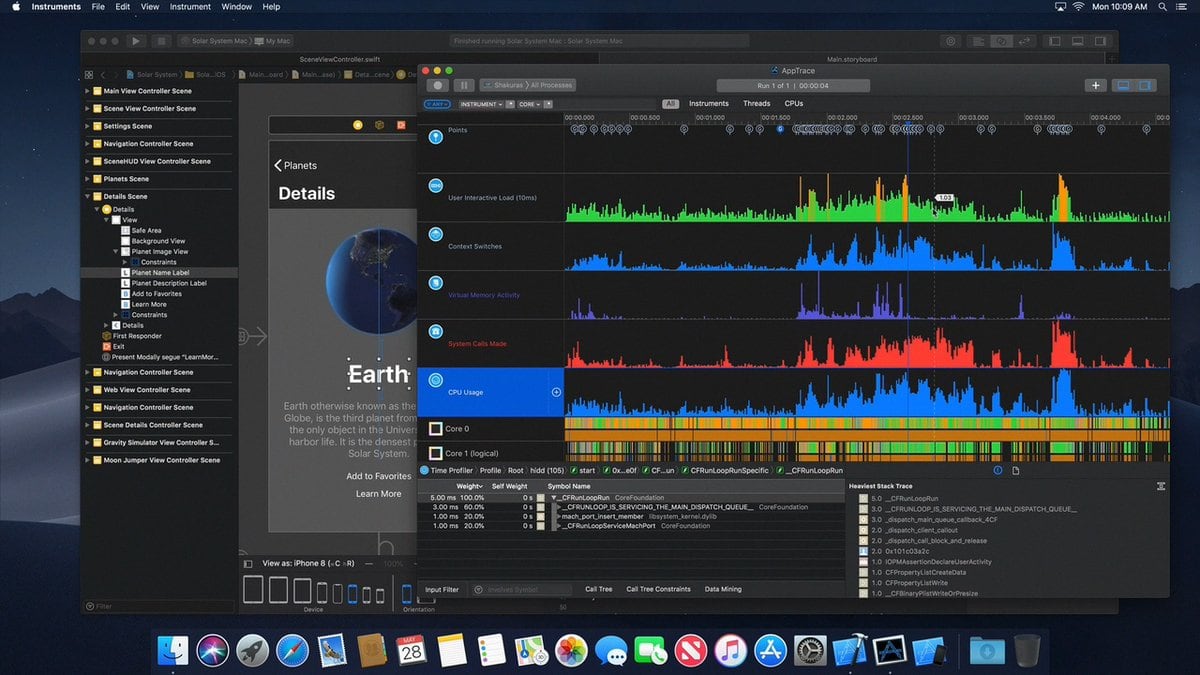1200x675 pixels.
Task: Click the Data Mining button
Action: [x=722, y=589]
